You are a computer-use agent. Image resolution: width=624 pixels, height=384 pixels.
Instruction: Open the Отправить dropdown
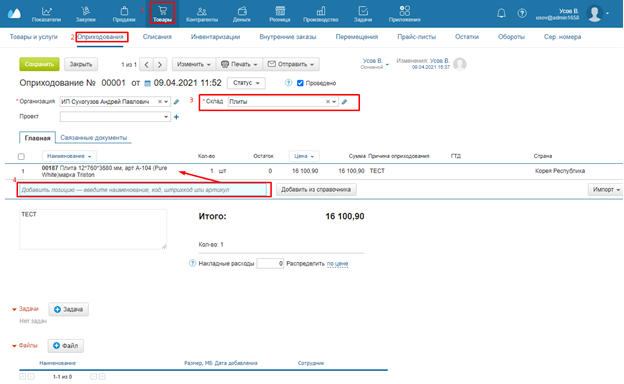tap(291, 64)
